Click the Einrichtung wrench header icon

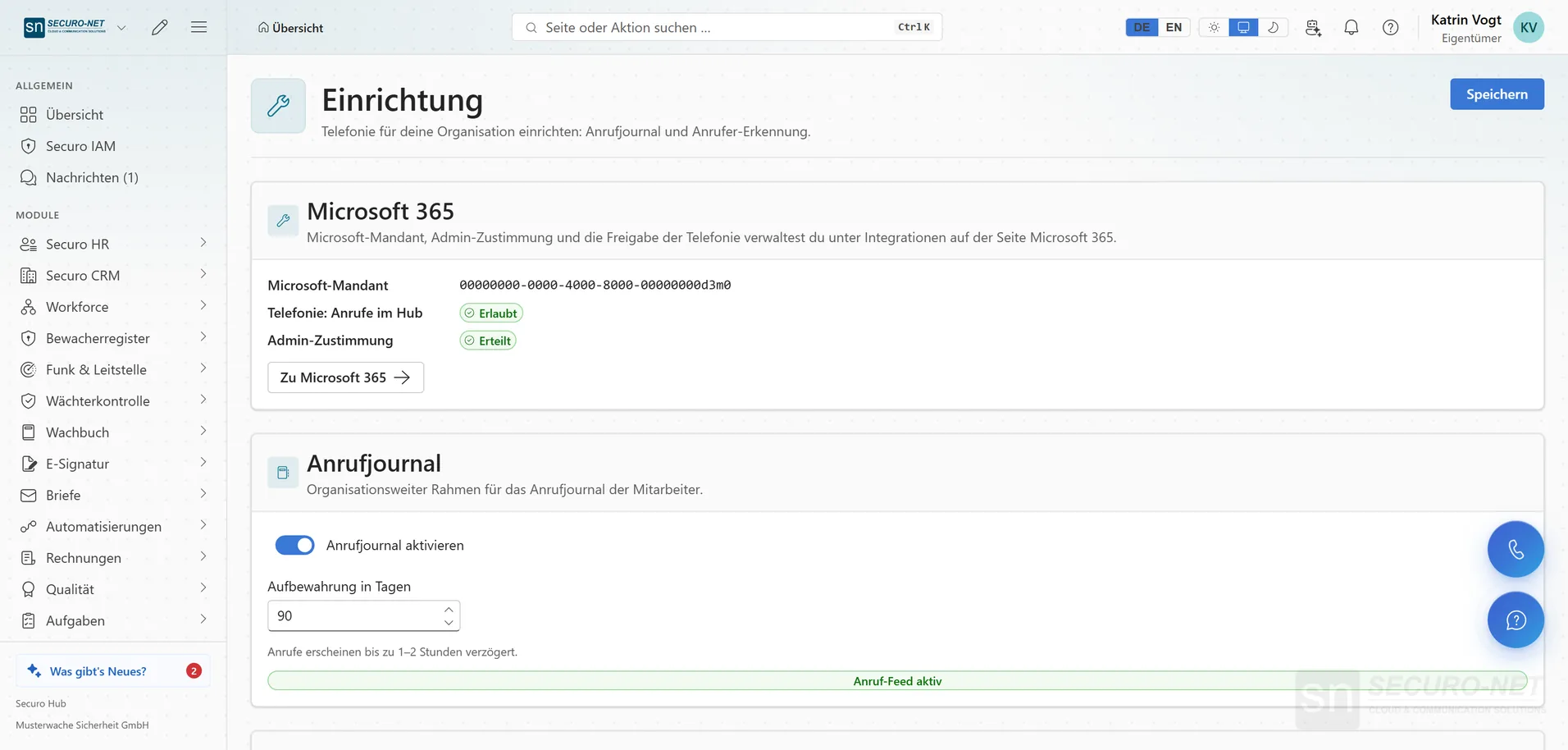click(278, 106)
